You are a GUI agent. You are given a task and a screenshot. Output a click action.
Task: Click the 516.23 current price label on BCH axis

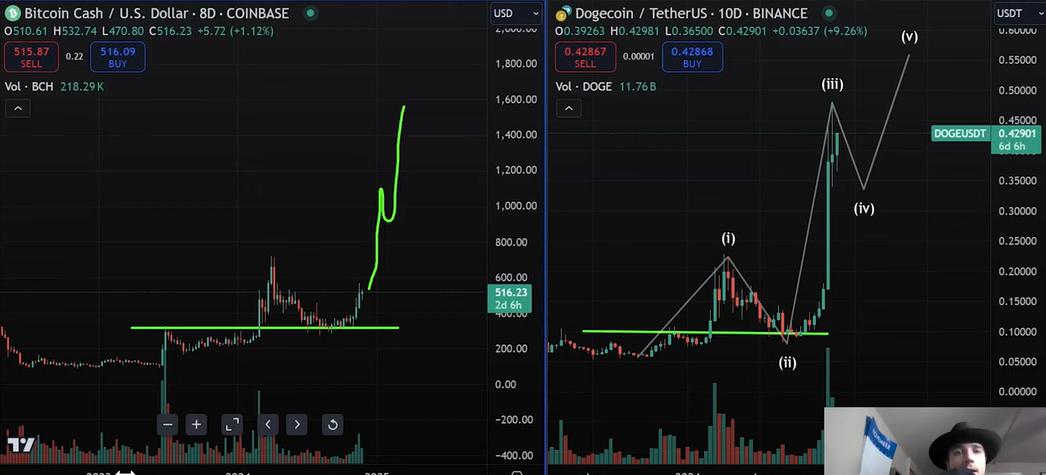click(510, 298)
